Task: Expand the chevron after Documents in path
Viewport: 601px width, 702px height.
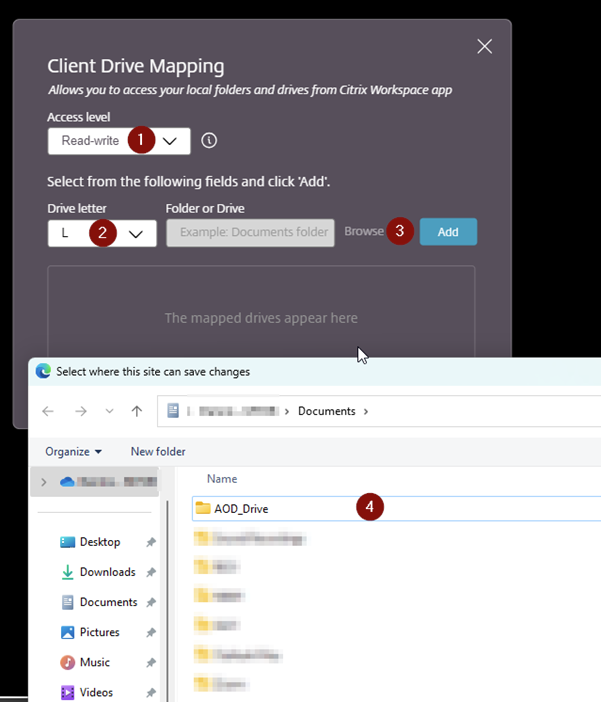Action: click(x=366, y=411)
